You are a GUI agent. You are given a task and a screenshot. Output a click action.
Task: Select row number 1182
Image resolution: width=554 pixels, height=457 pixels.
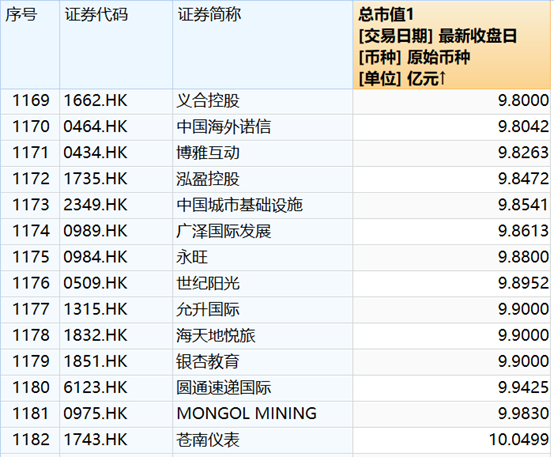tap(31, 440)
